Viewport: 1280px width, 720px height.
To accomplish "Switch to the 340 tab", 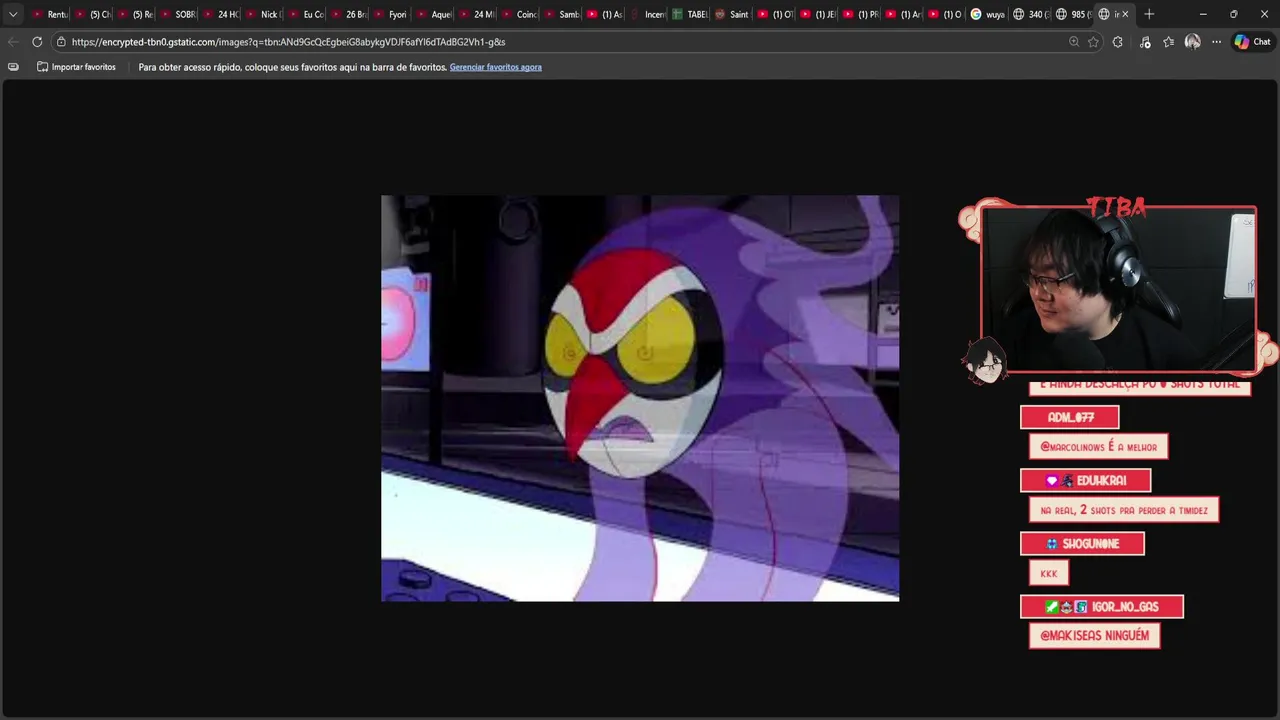I will [x=1032, y=14].
